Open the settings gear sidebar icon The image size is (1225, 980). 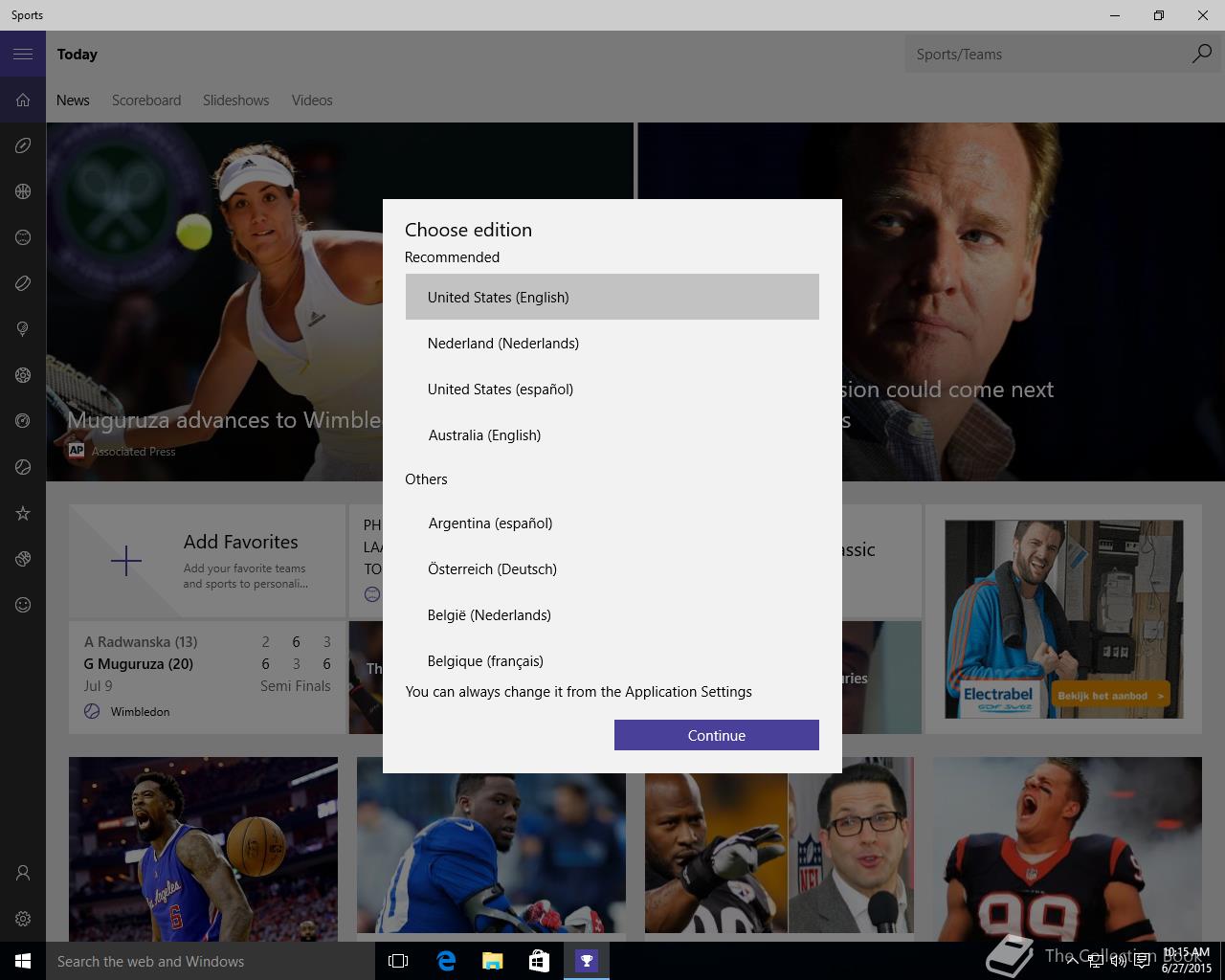23,919
